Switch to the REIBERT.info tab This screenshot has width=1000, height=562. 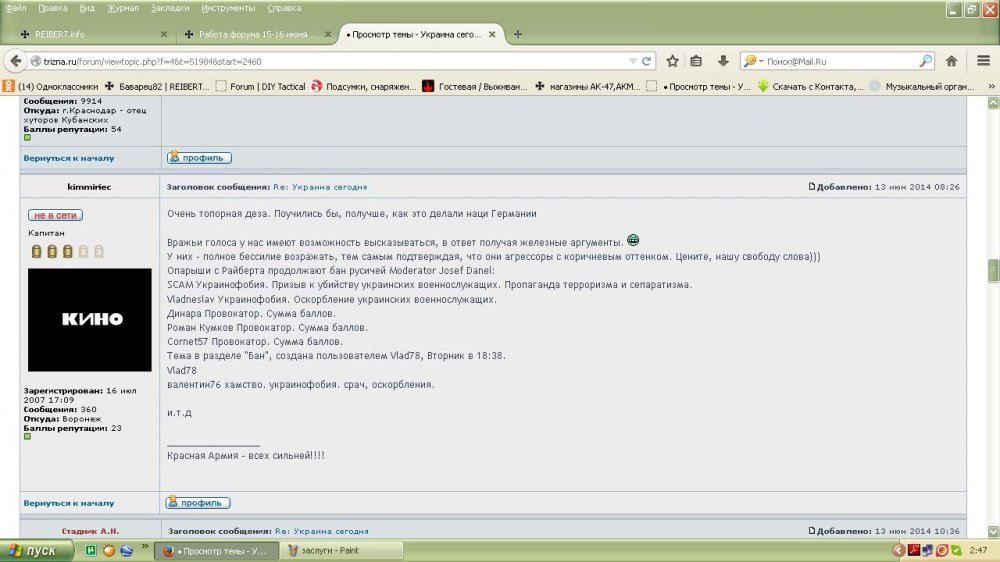(88, 34)
